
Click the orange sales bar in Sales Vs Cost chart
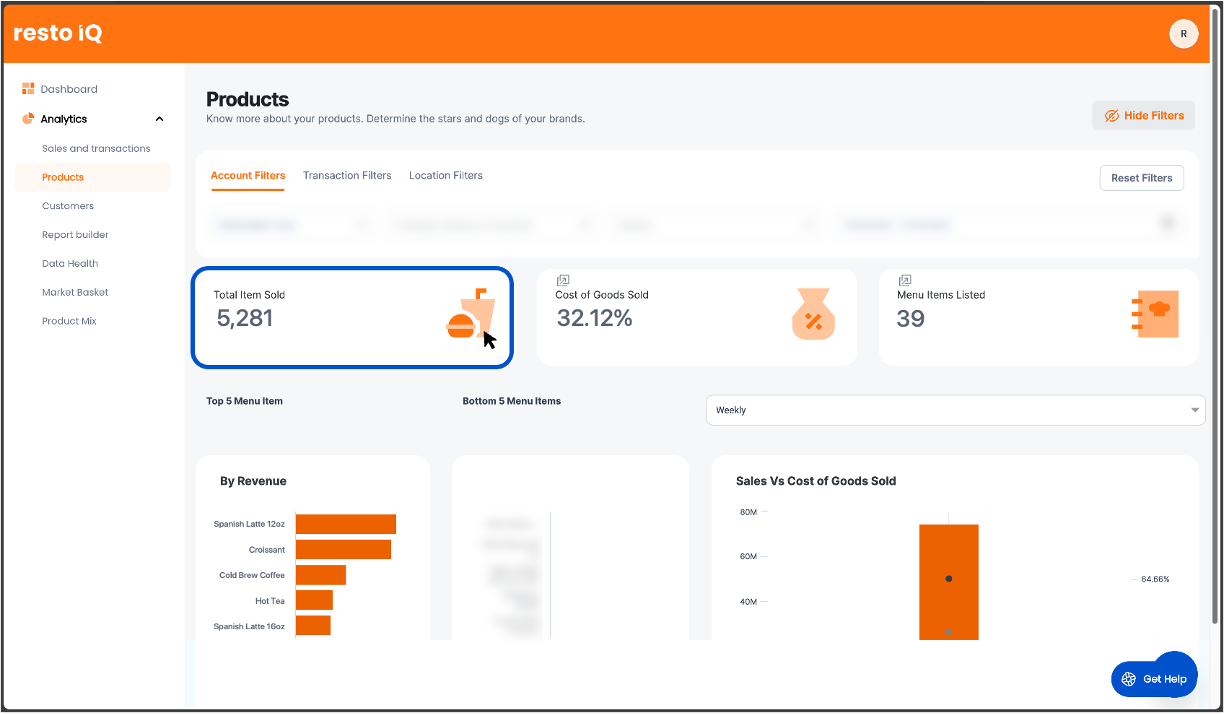tap(949, 582)
